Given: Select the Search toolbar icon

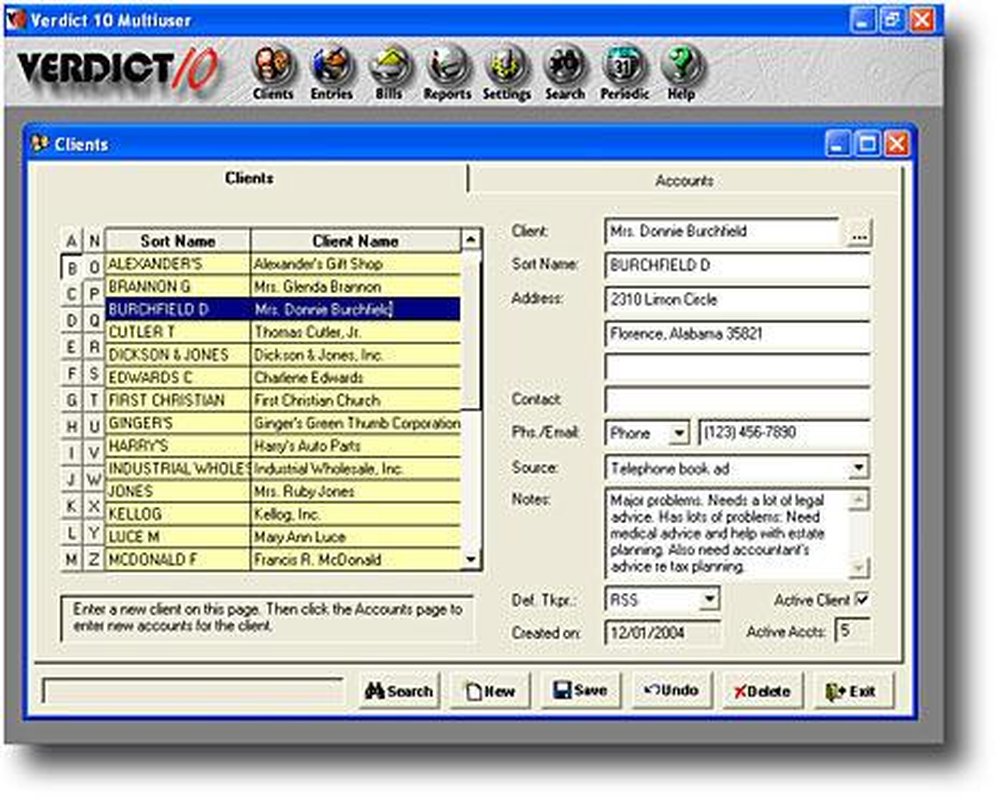Looking at the screenshot, I should point(565,70).
